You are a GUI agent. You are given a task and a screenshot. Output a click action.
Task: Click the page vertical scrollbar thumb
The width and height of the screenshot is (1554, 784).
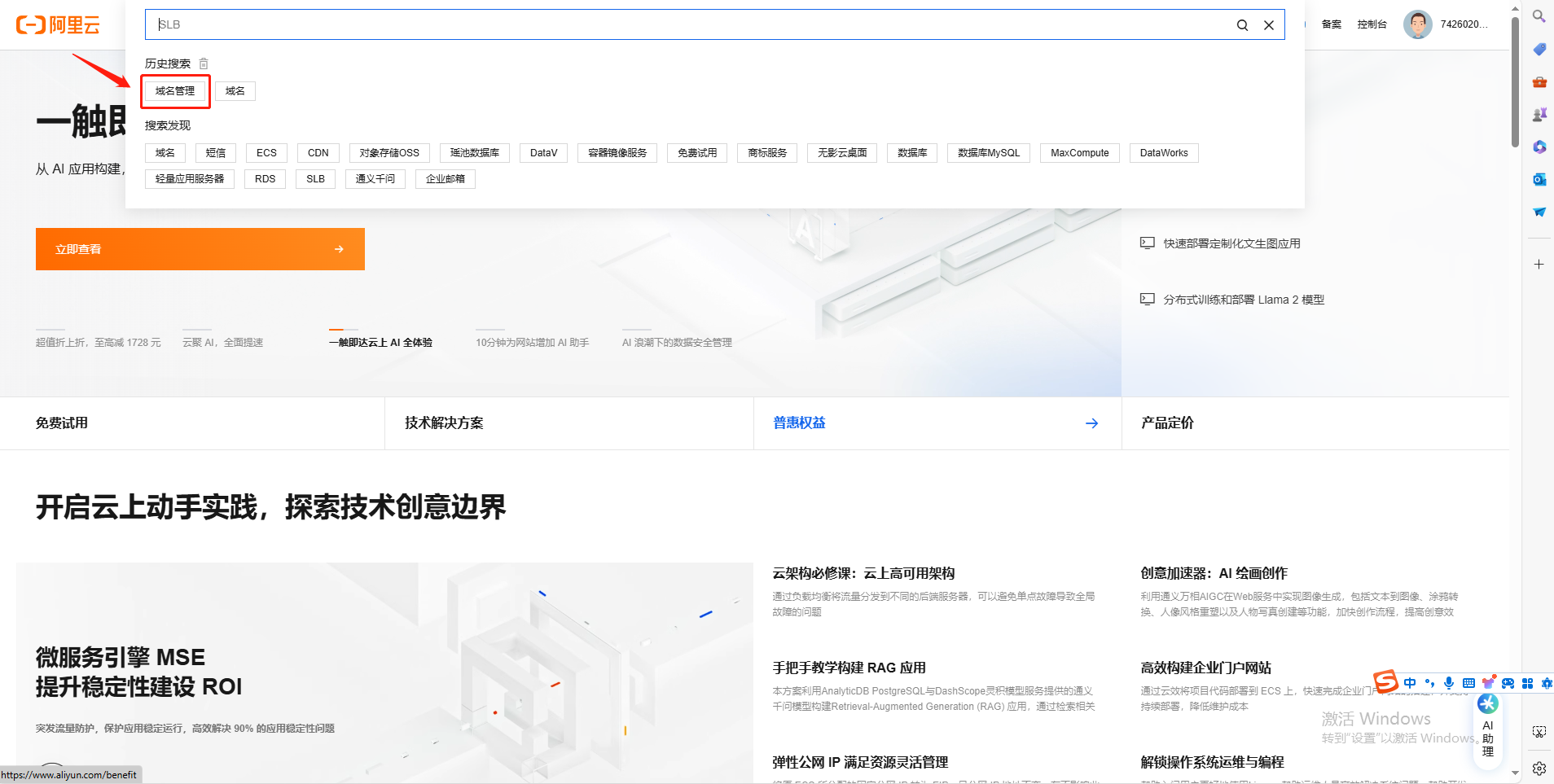[1515, 81]
